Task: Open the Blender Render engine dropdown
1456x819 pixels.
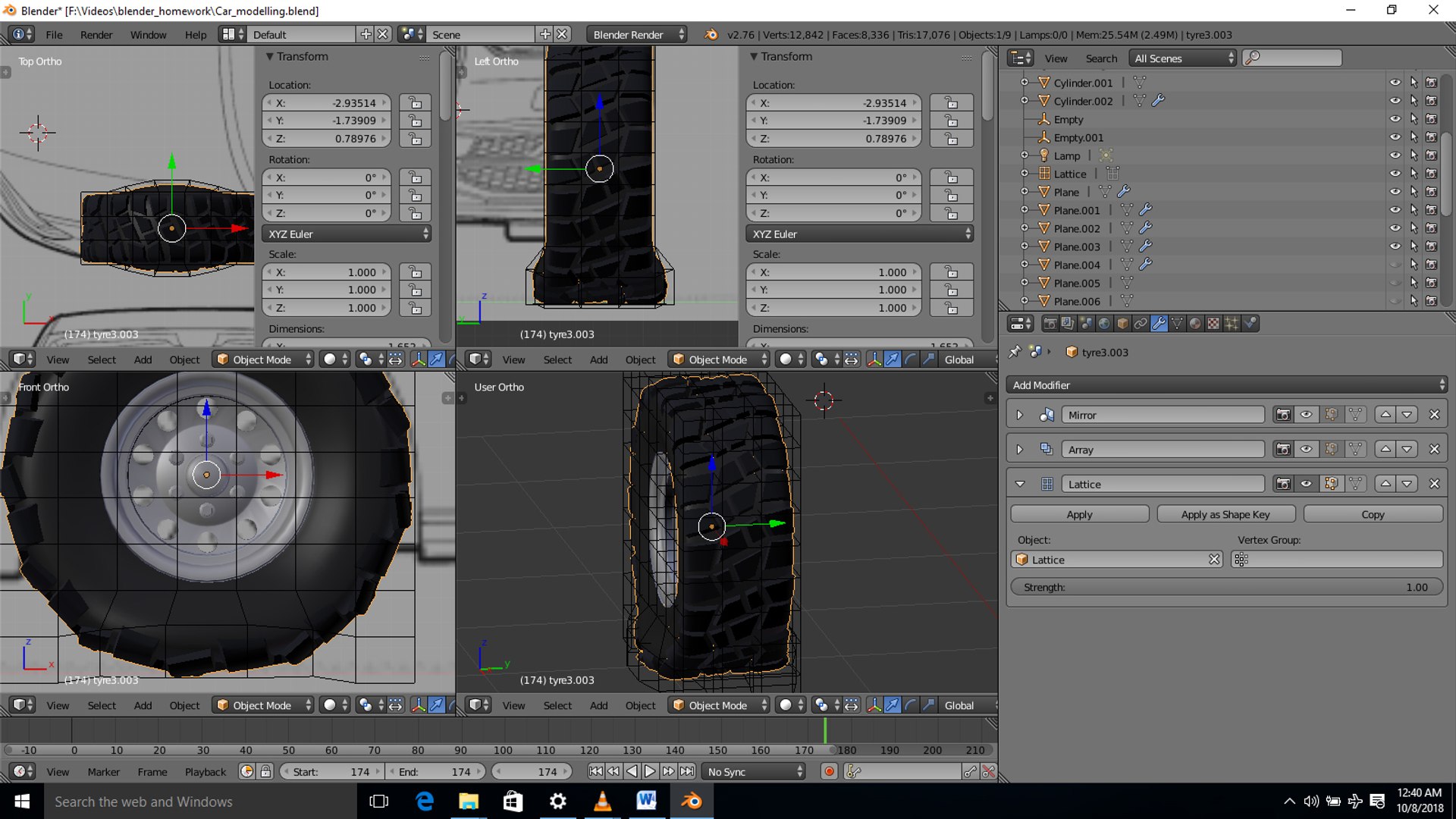Action: [x=635, y=34]
